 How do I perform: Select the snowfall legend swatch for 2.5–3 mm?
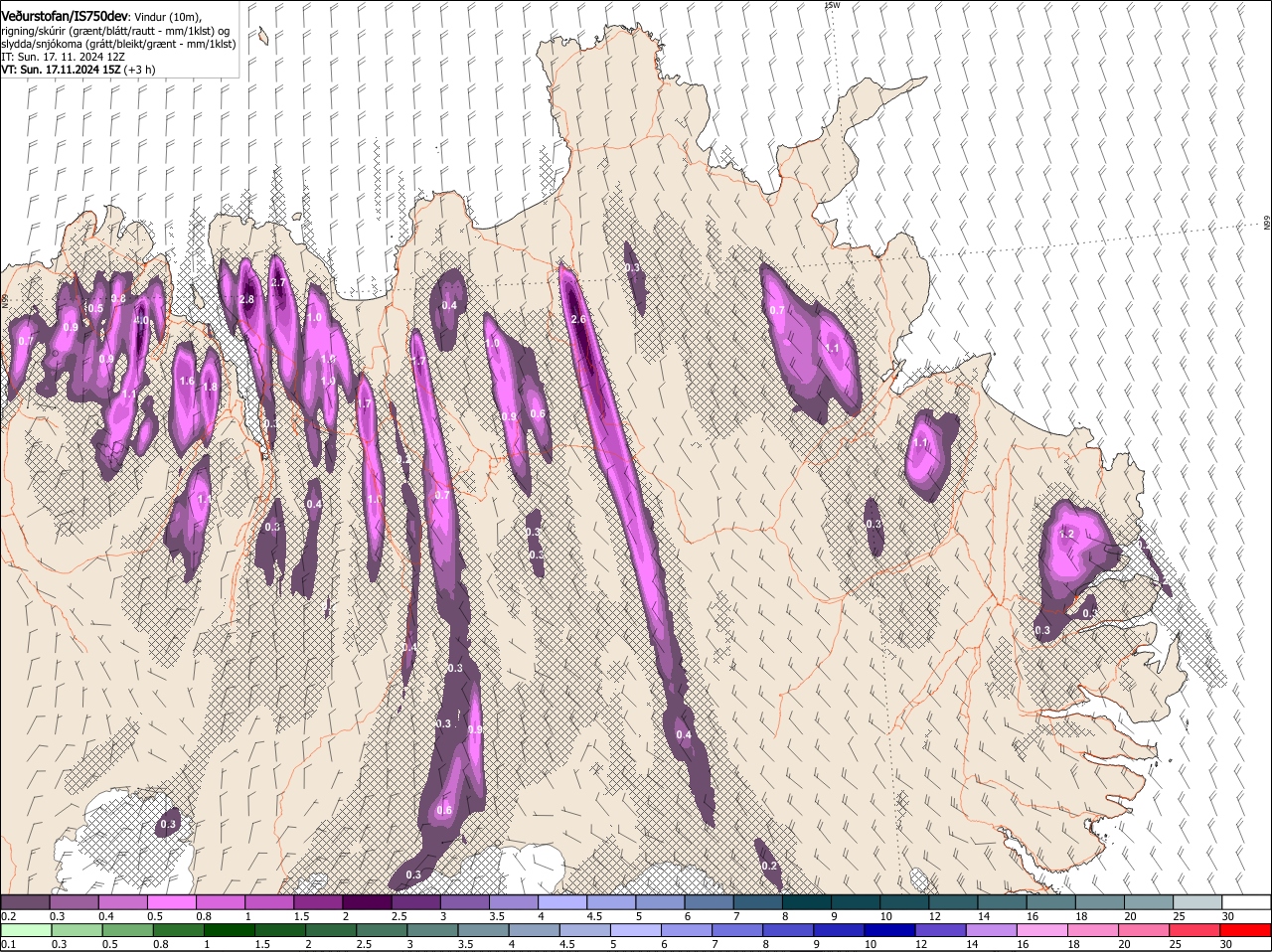415,901
